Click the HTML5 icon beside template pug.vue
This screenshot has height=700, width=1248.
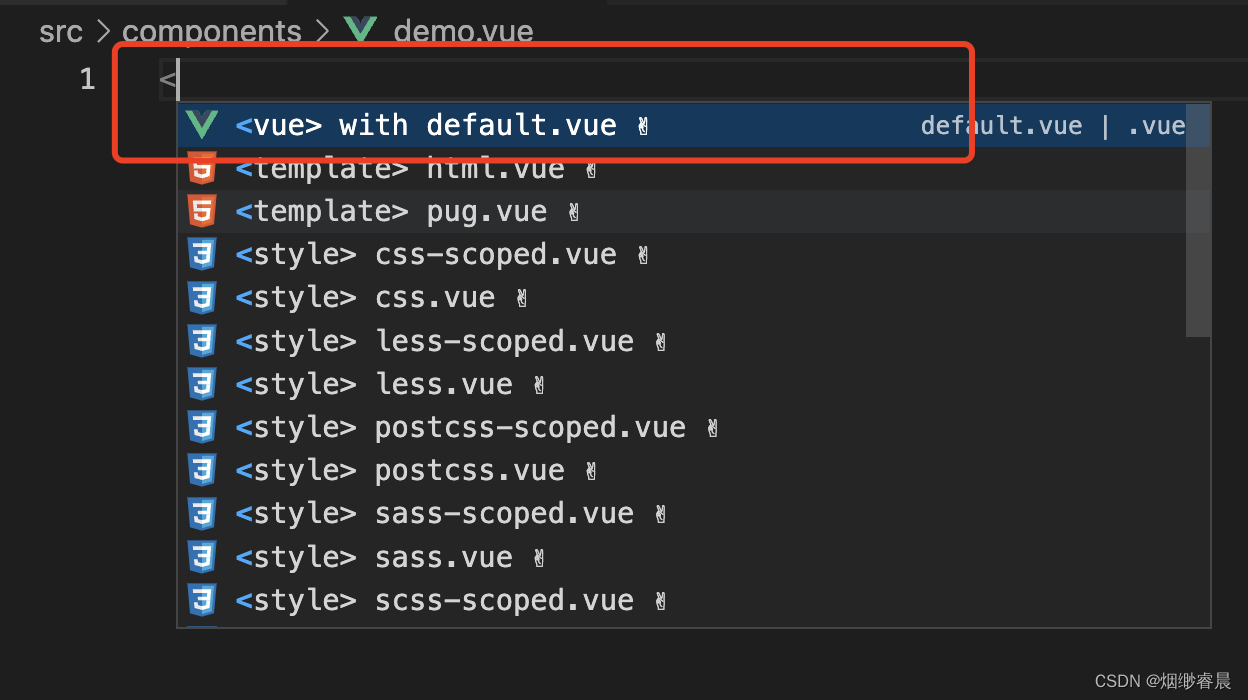(x=202, y=210)
